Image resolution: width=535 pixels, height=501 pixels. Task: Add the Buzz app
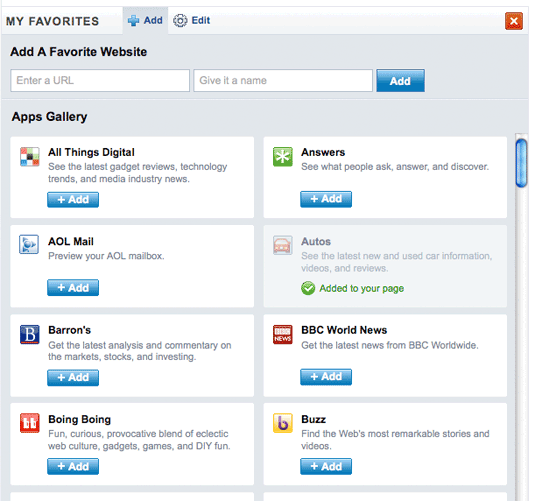click(x=326, y=466)
